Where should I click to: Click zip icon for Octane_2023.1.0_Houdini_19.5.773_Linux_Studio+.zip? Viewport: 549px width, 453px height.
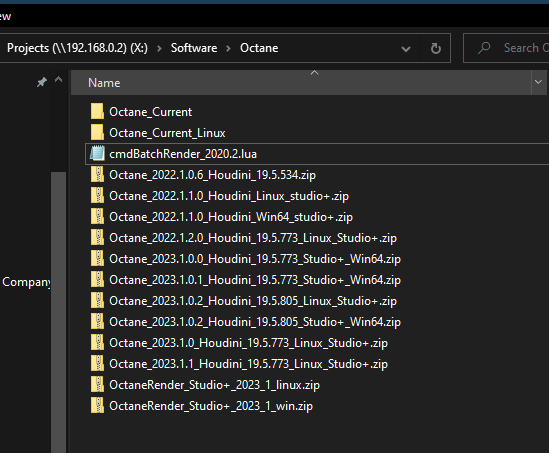pos(97,343)
